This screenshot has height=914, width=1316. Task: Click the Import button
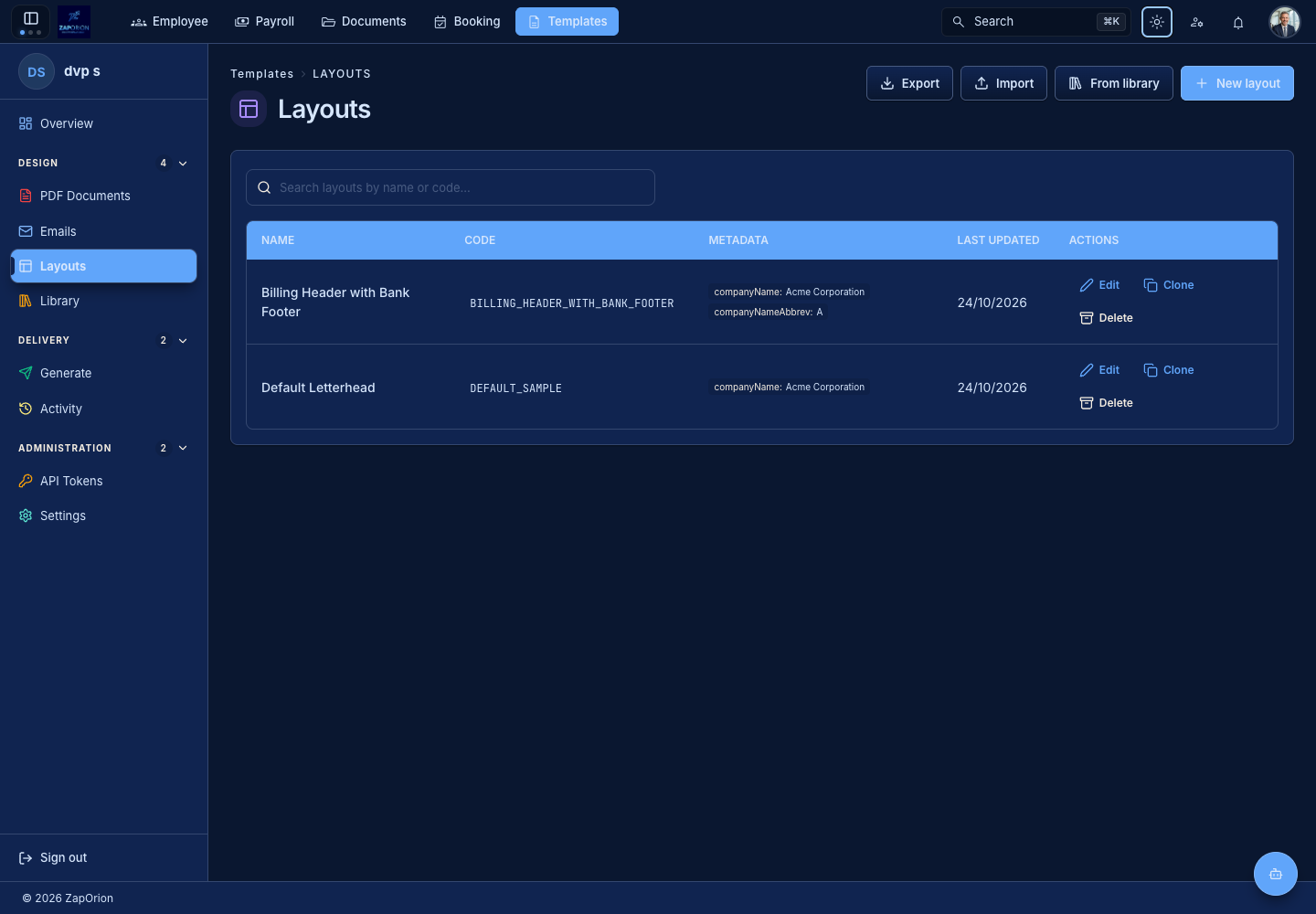click(1003, 83)
